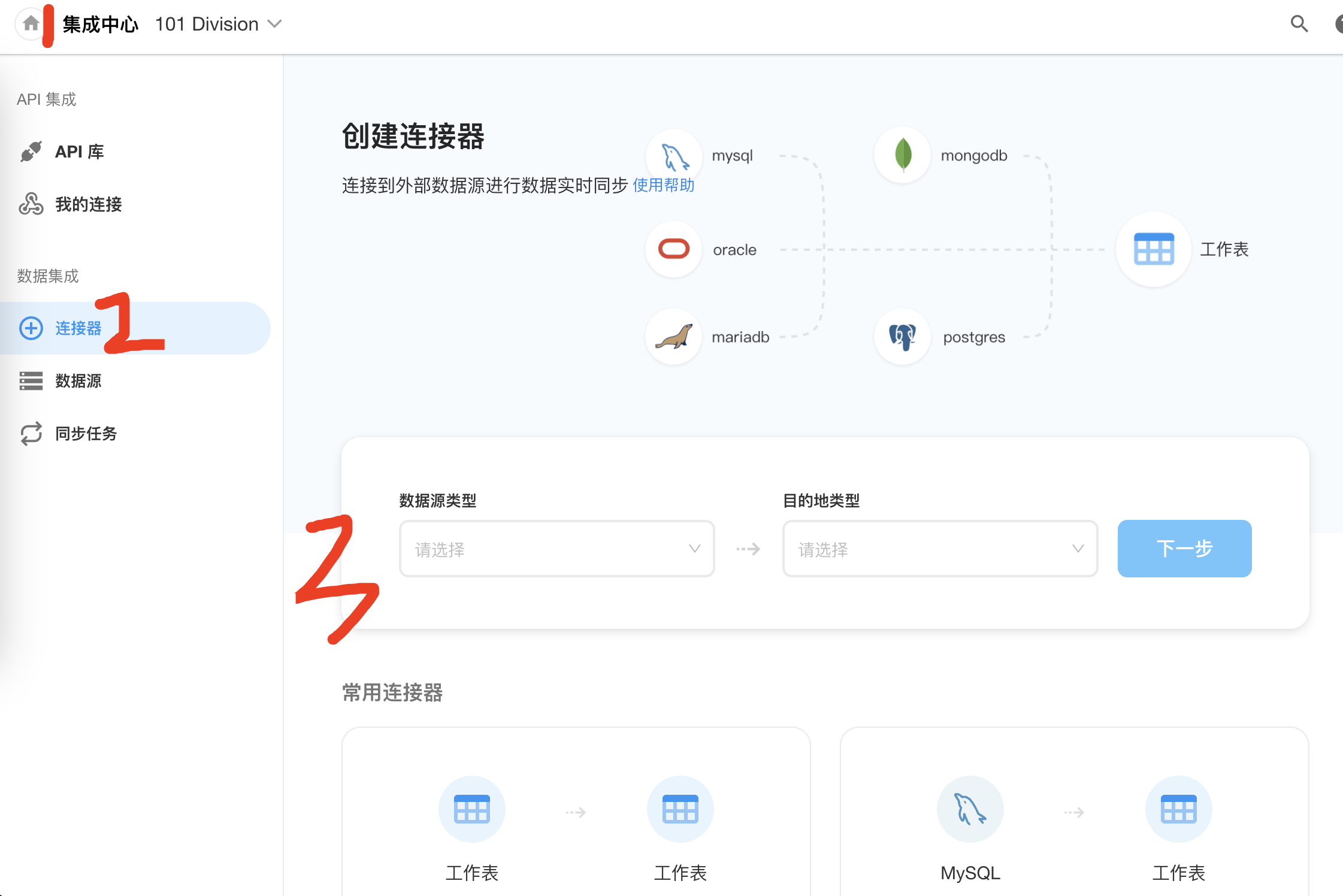Click the 下一步 button
This screenshot has height=896, width=1343.
click(1184, 549)
